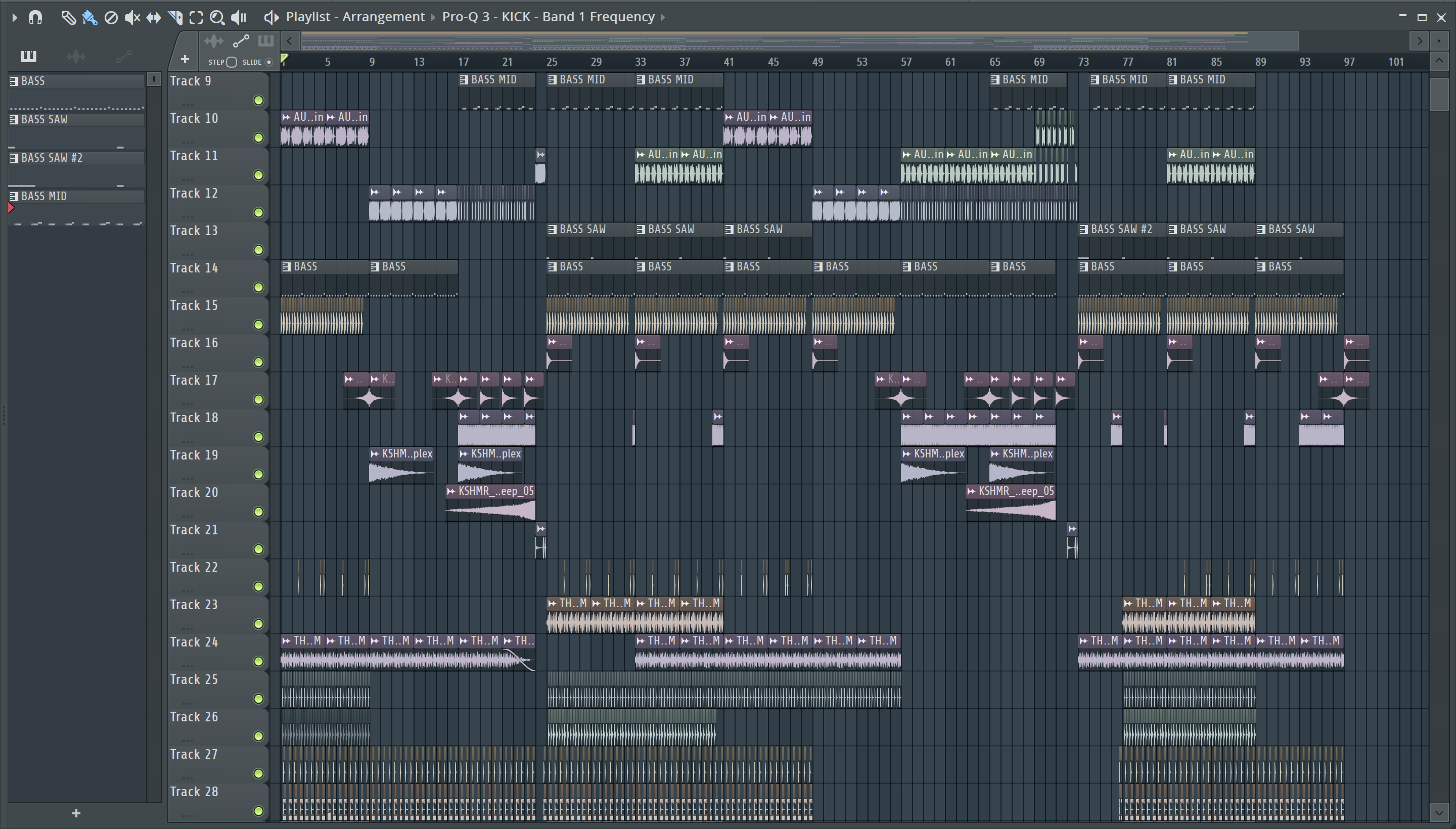Open the Playlist - Arrangement dropdown

(x=355, y=17)
